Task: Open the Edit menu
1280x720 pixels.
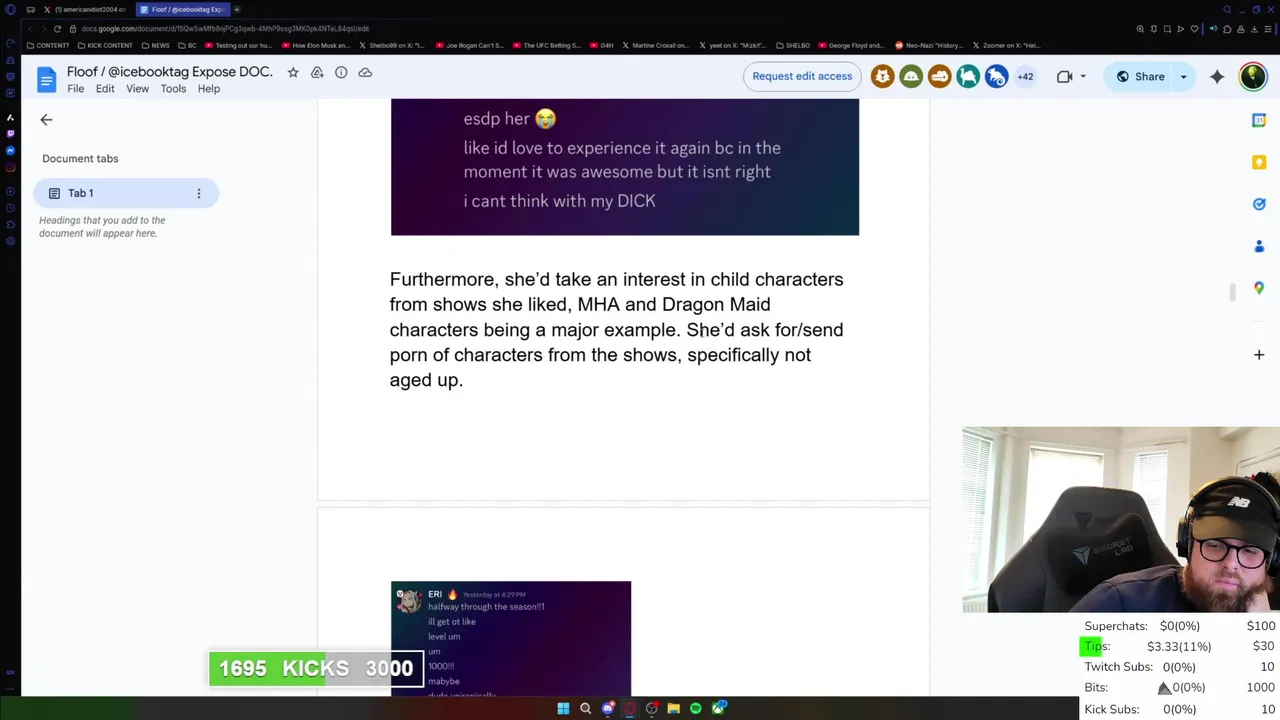Action: pos(105,89)
